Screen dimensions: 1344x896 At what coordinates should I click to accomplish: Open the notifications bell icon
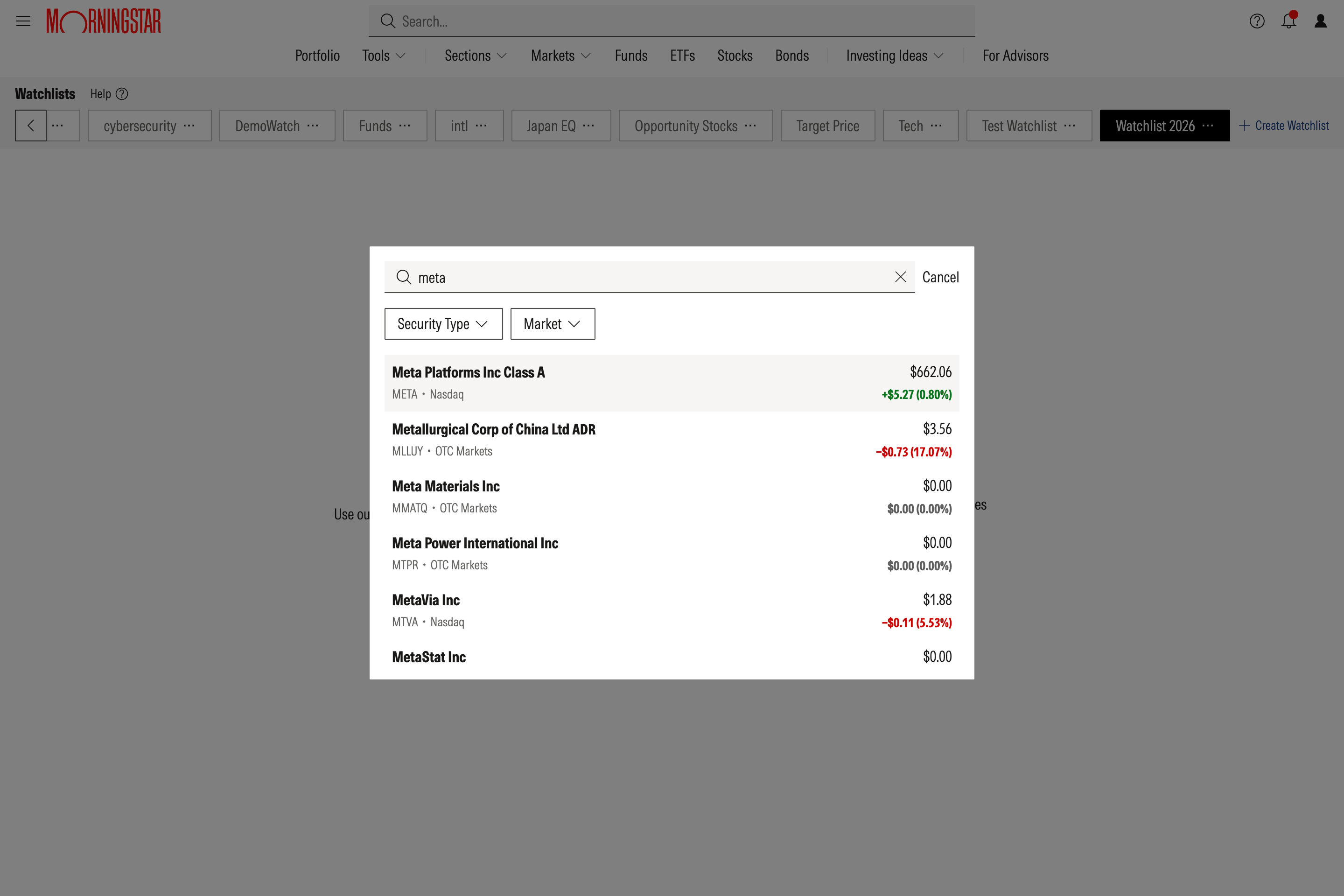click(x=1288, y=21)
